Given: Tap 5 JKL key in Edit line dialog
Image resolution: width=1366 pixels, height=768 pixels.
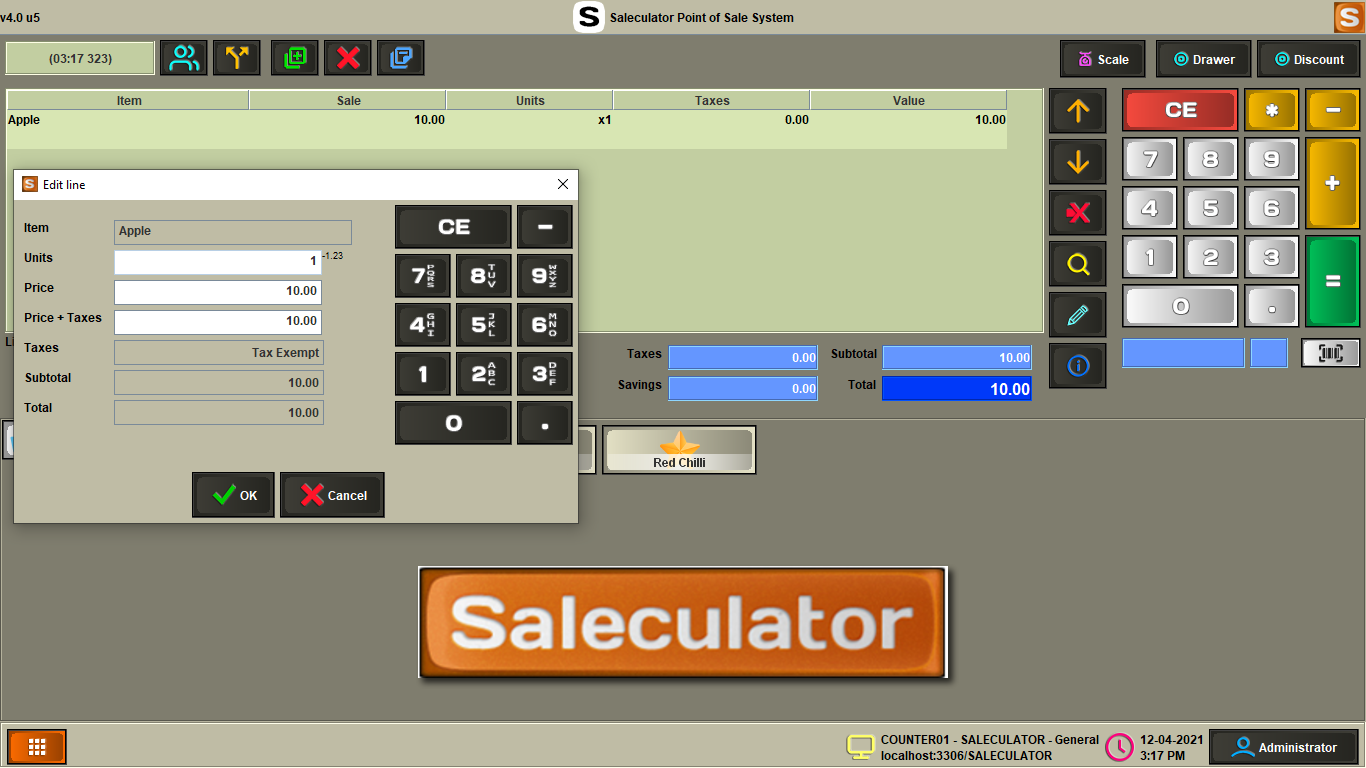Looking at the screenshot, I should [484, 325].
